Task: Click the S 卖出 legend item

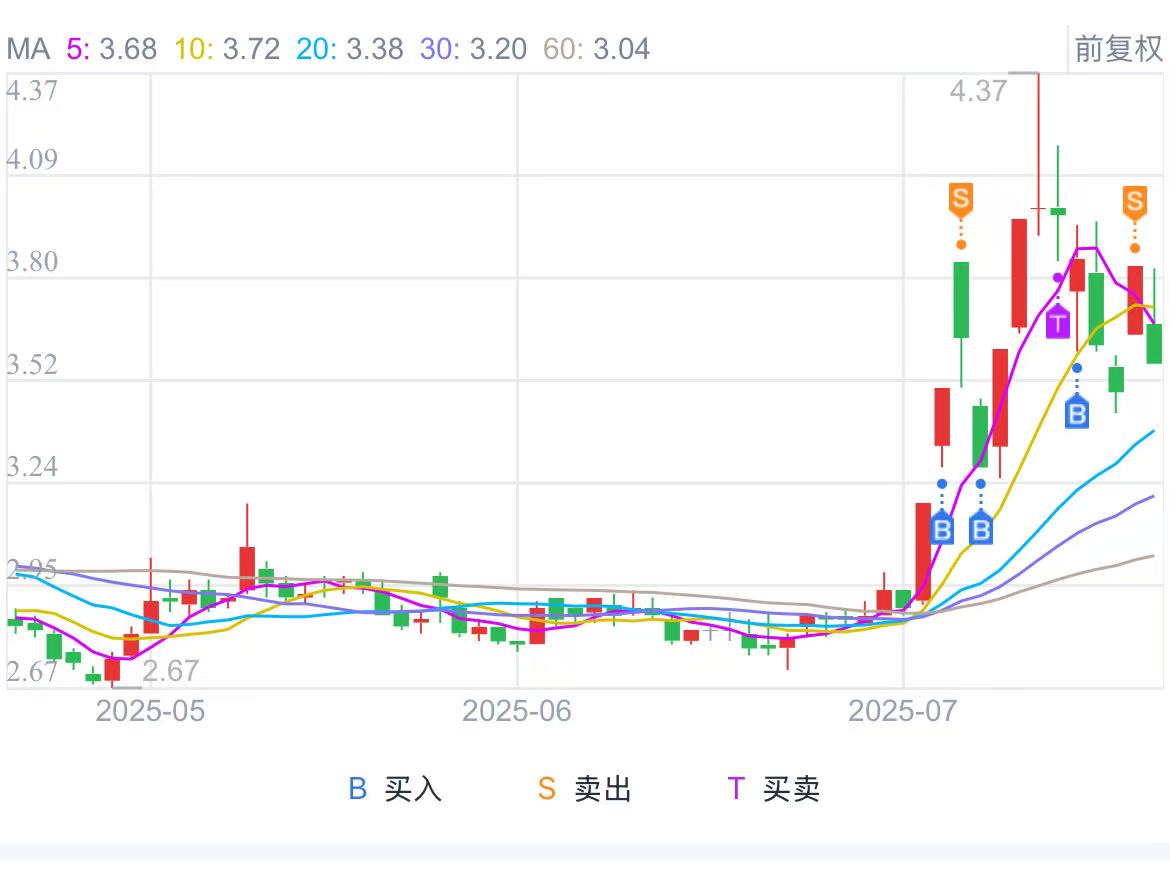Action: point(584,788)
